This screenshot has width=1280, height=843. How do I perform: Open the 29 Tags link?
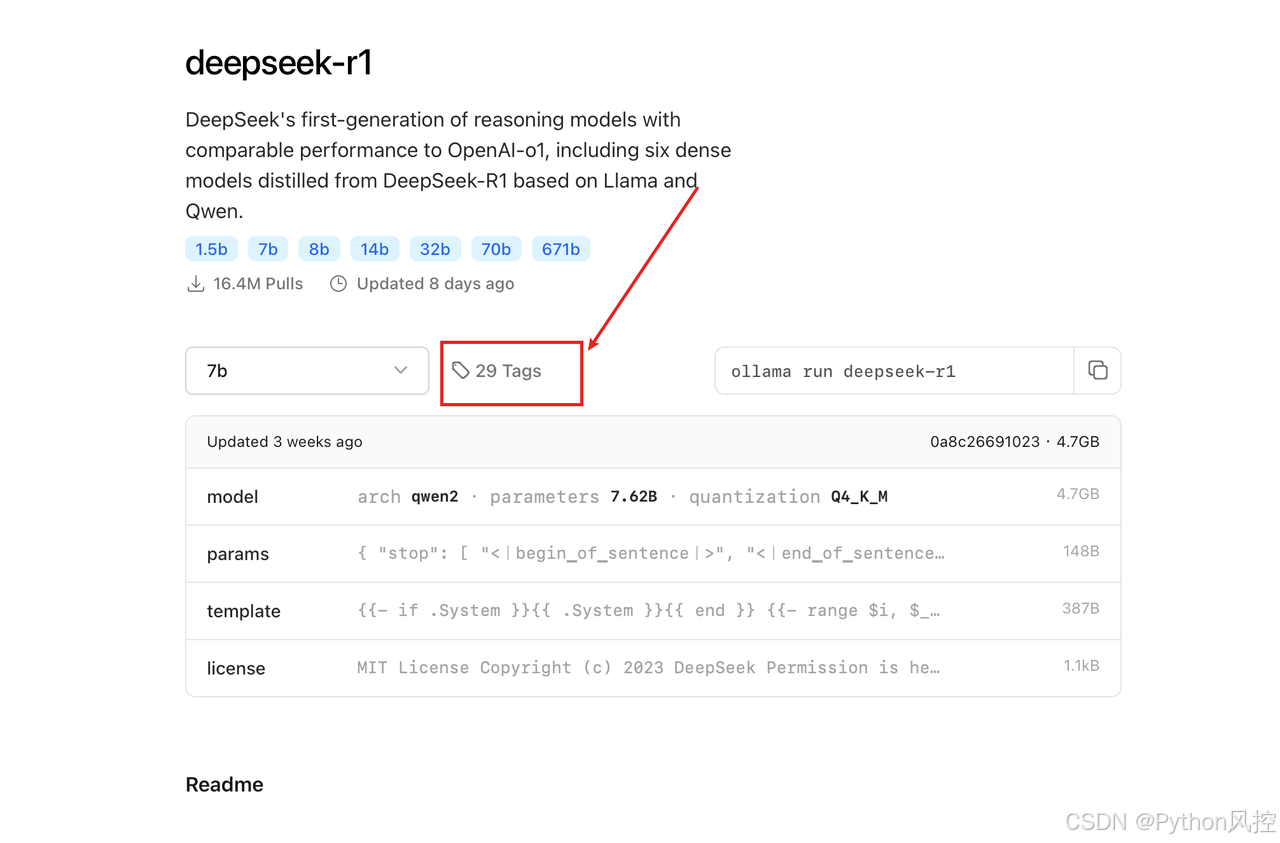coord(511,370)
